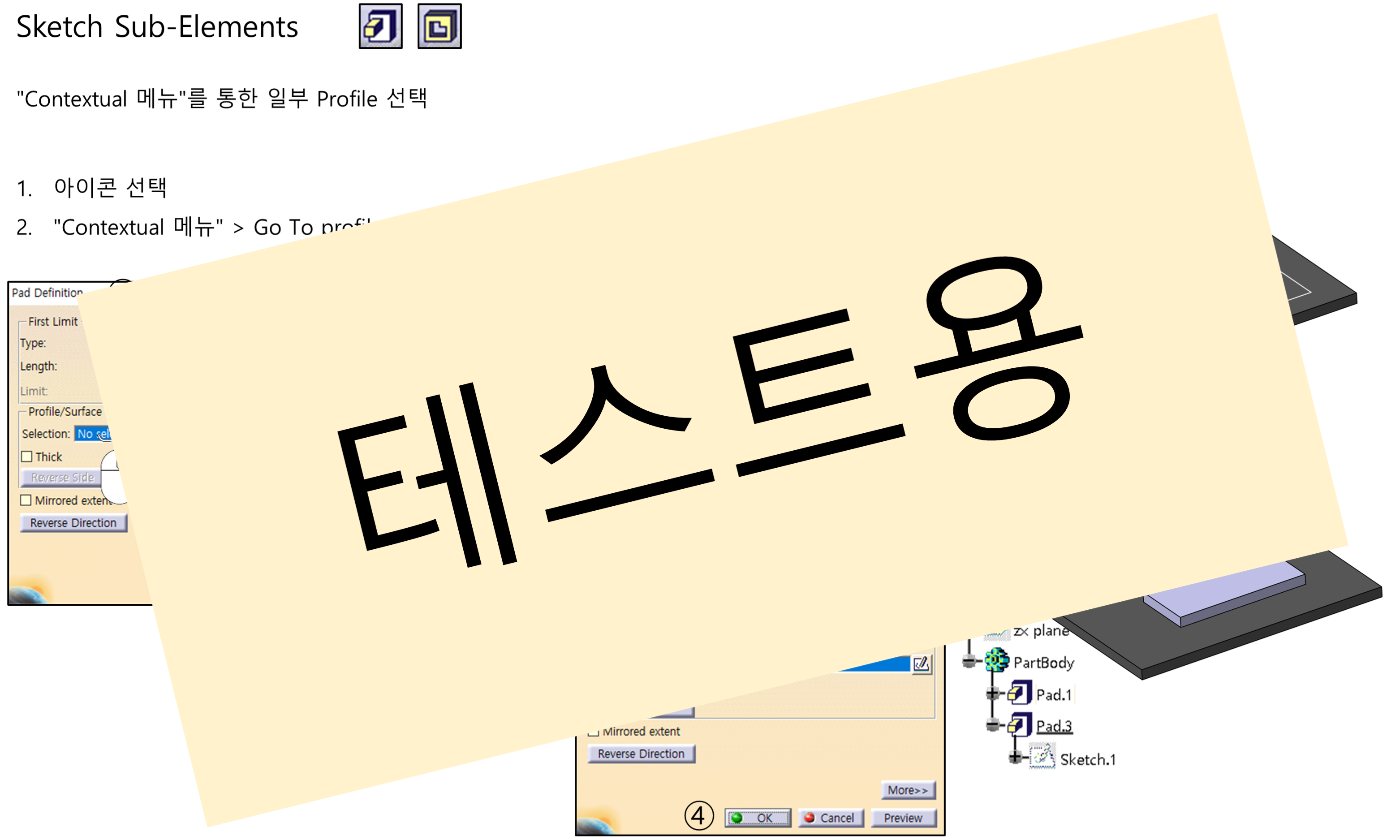Click the Pad tool icon beside the title

tap(380, 26)
